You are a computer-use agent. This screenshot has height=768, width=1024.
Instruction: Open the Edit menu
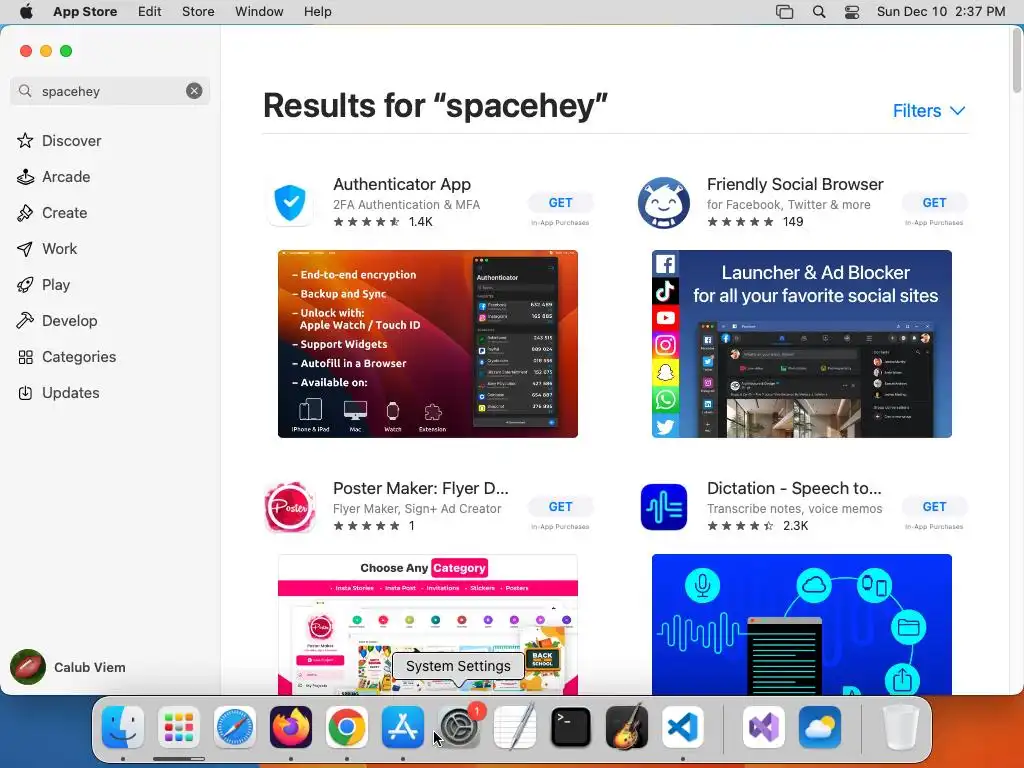[150, 11]
